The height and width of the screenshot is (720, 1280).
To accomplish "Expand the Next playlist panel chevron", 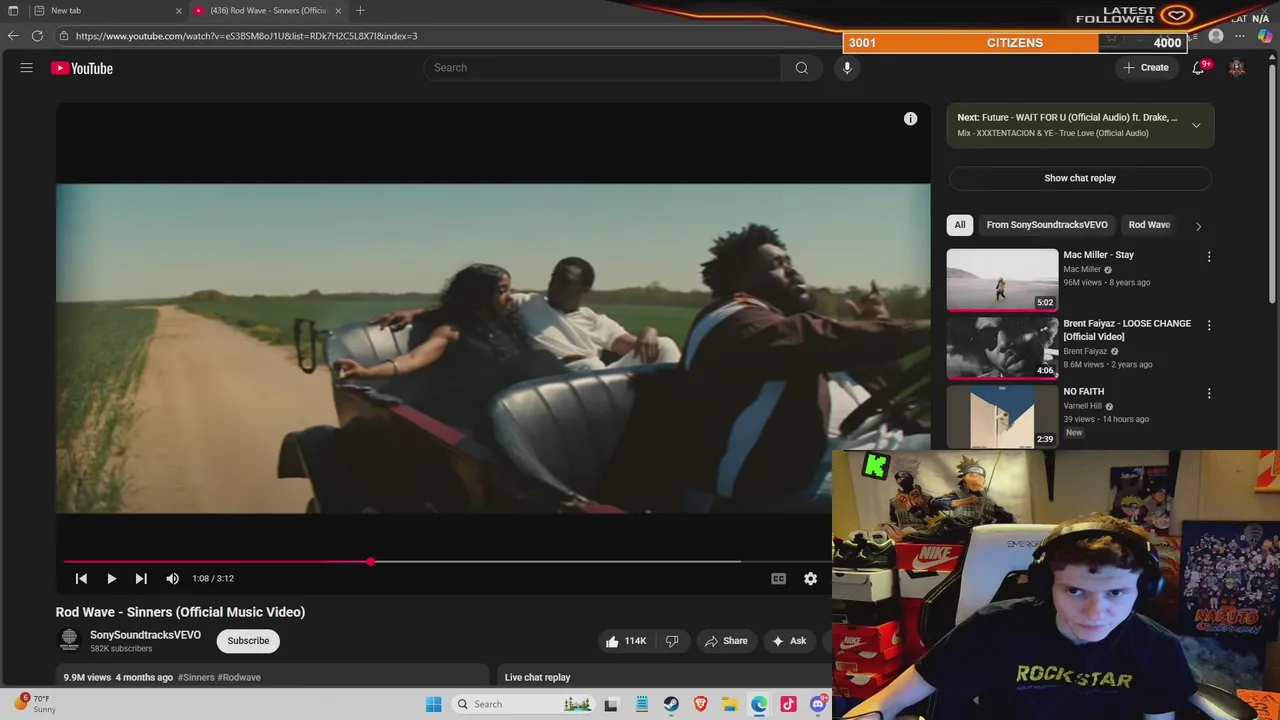I will pyautogui.click(x=1196, y=125).
